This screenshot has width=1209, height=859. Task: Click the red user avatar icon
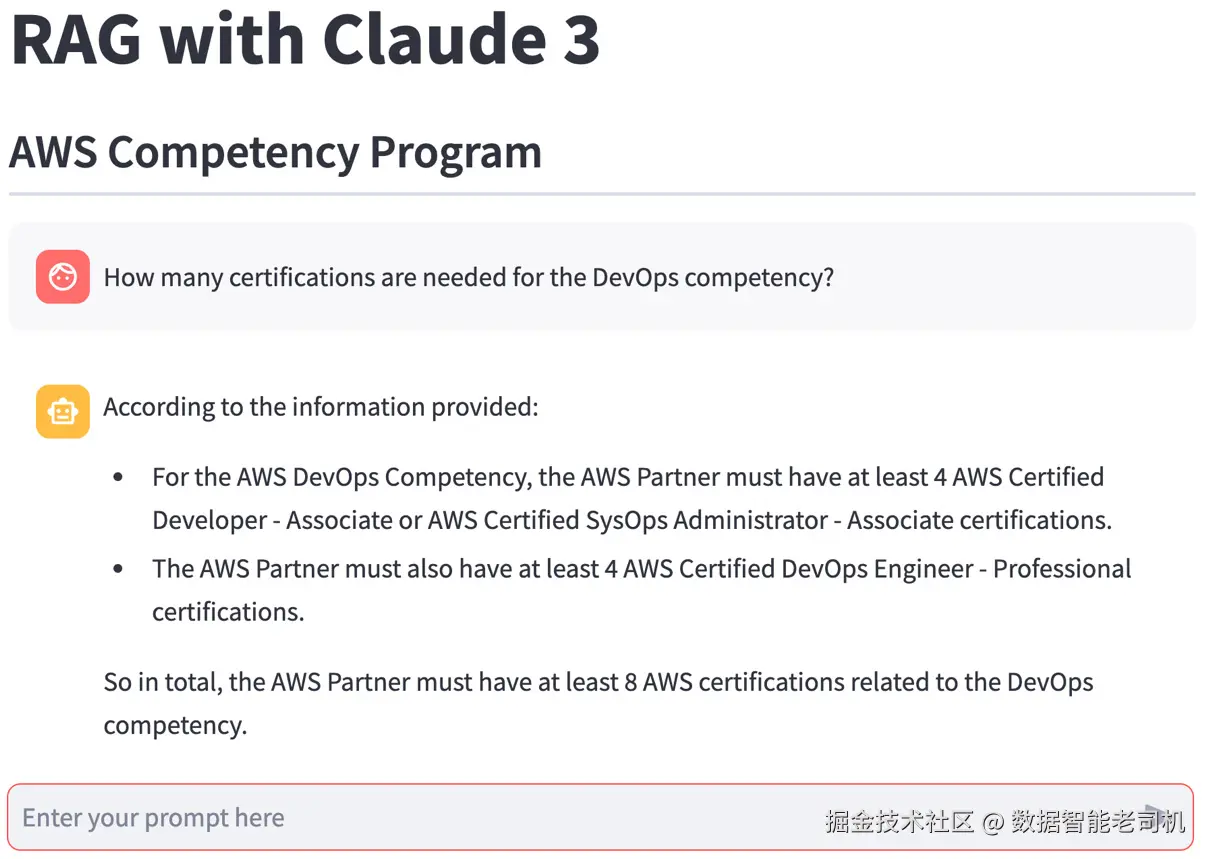click(x=63, y=277)
